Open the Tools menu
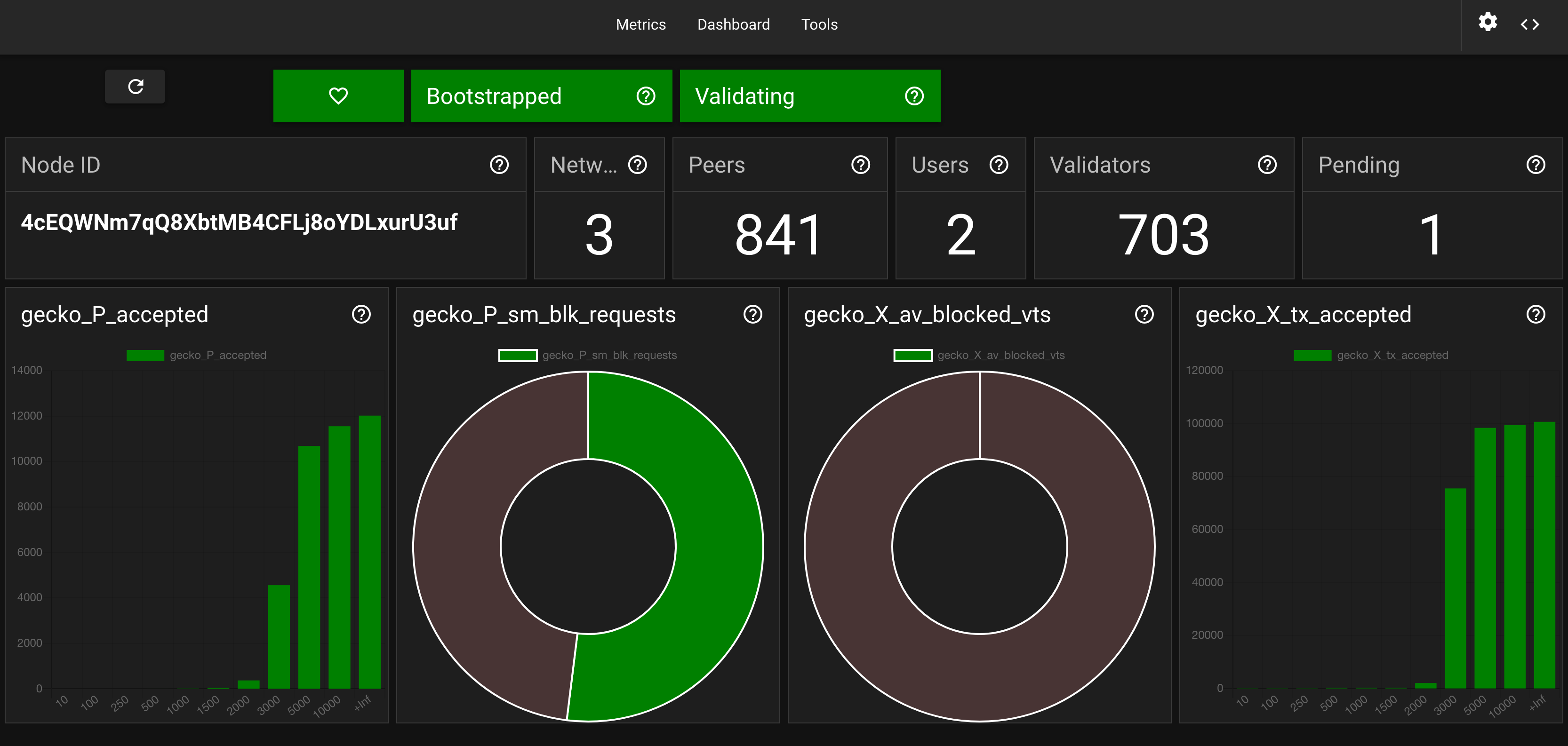 819,24
